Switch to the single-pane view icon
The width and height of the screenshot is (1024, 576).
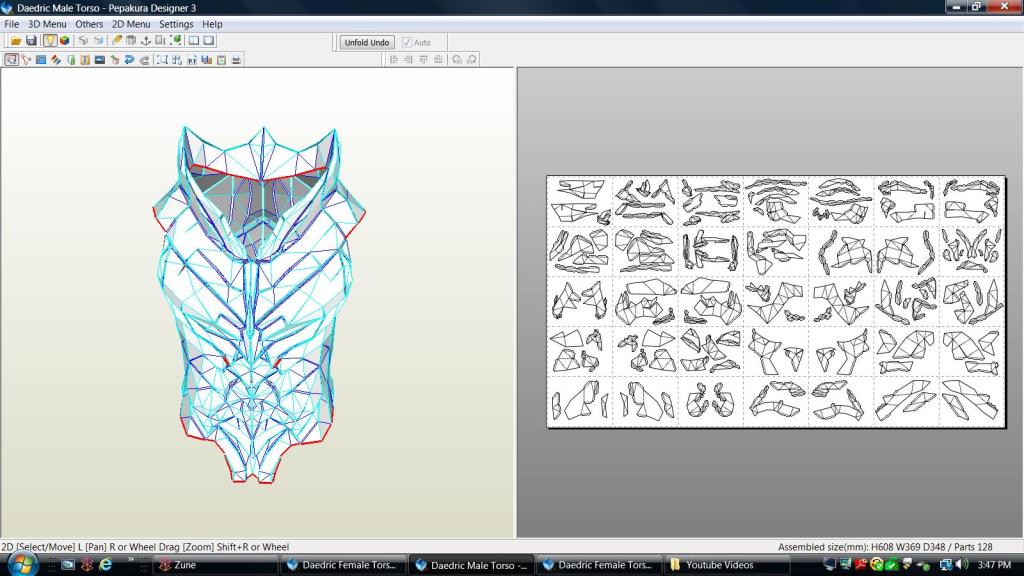pyautogui.click(x=209, y=40)
